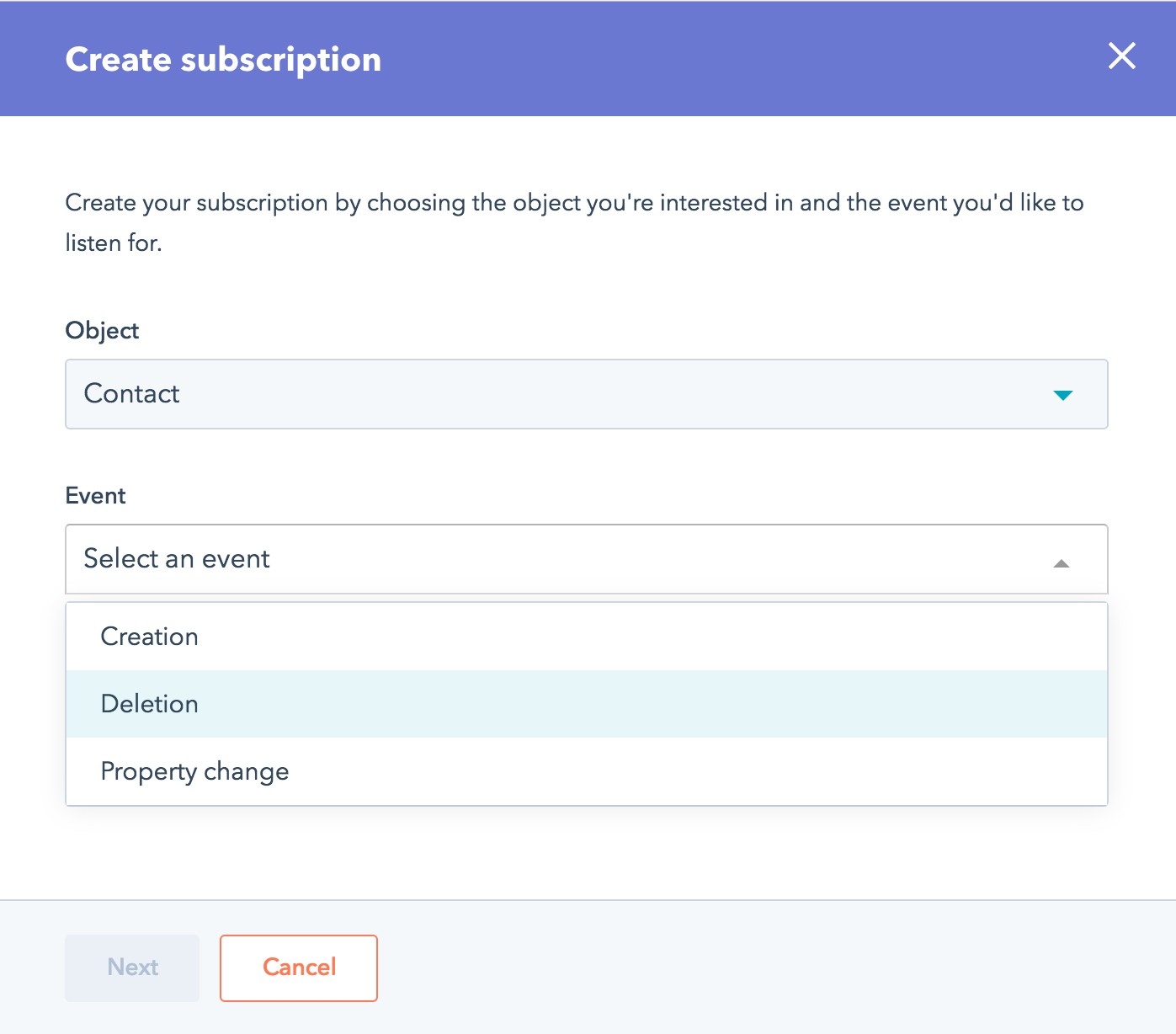The width and height of the screenshot is (1176, 1034).
Task: Click the 'Select an event' placeholder text
Action: click(177, 558)
